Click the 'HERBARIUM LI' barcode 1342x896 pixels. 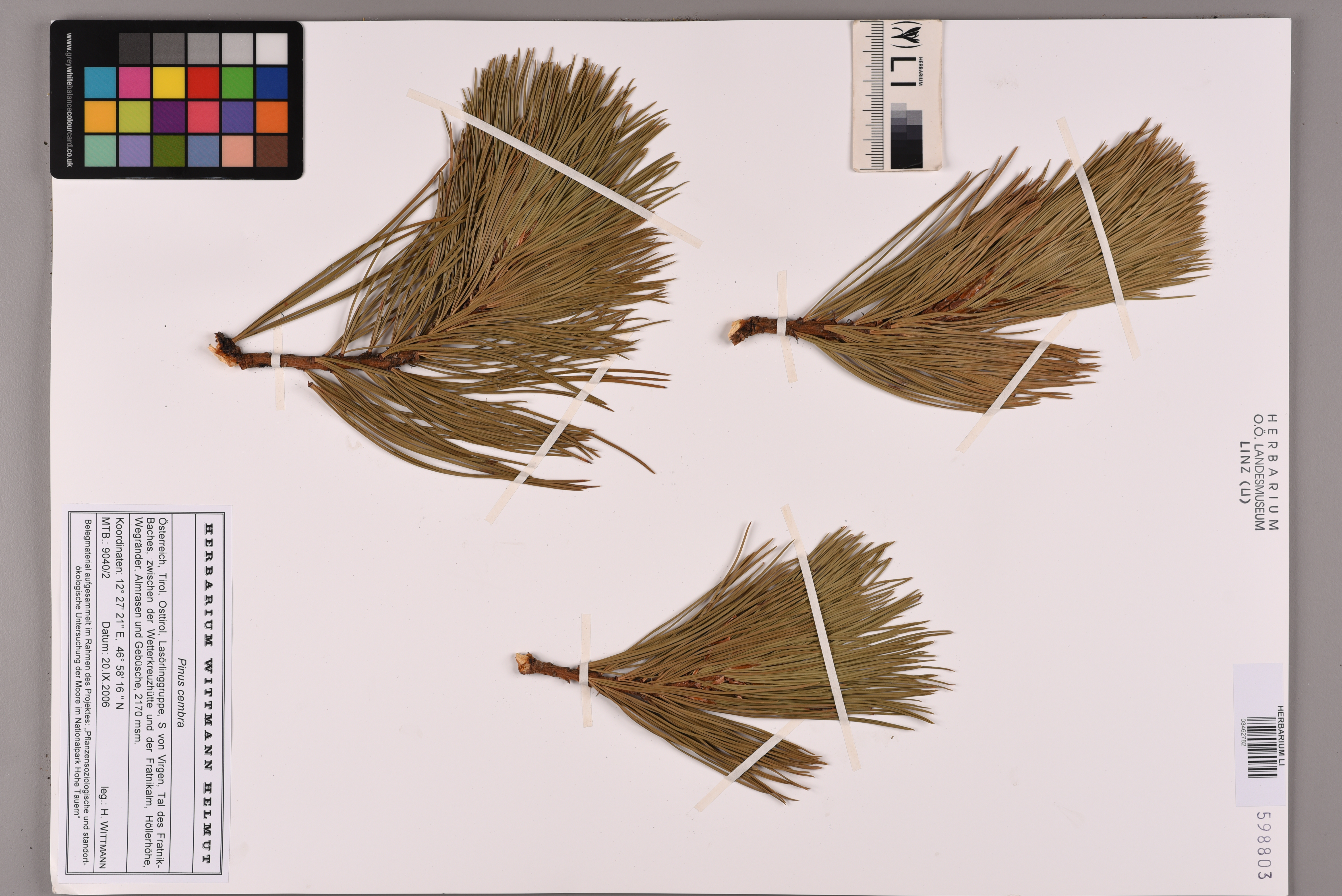pos(1262,747)
